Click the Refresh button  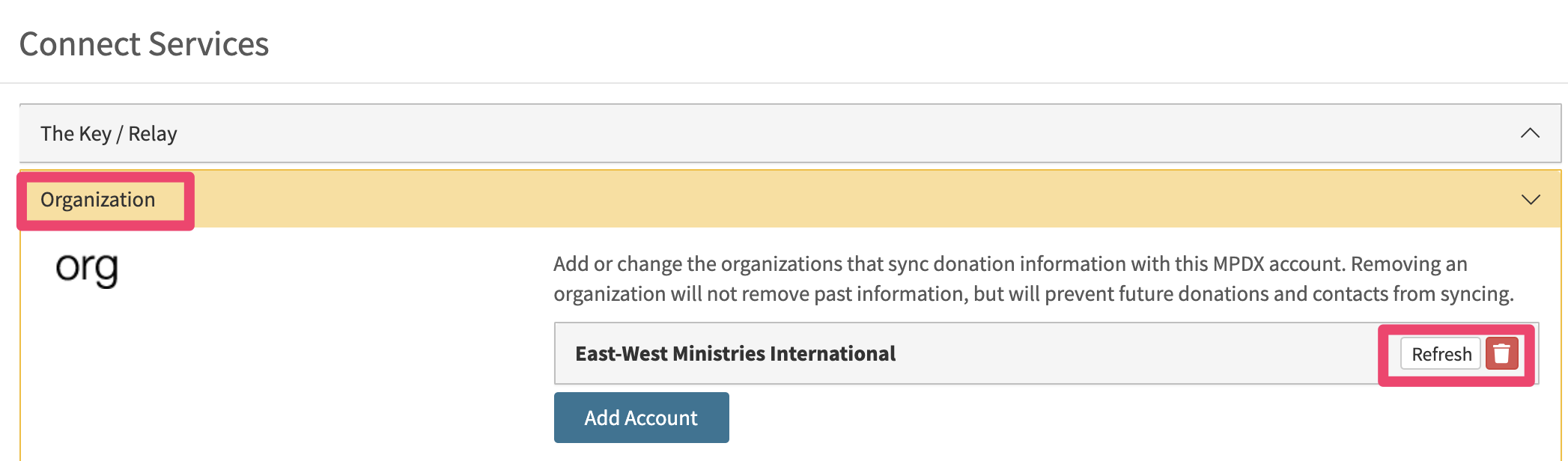1441,354
